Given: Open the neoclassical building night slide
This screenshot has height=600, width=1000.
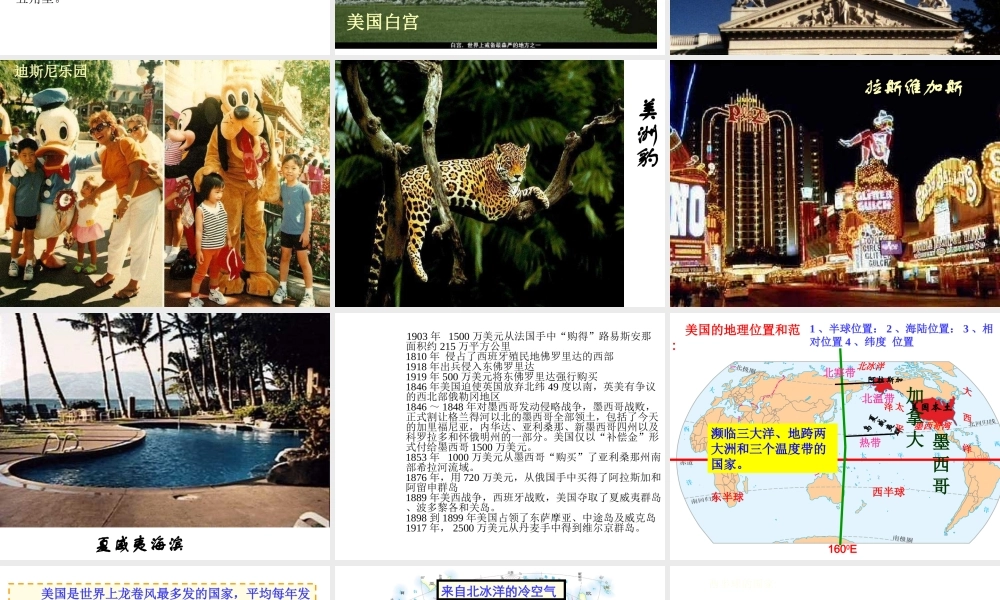Looking at the screenshot, I should click(835, 27).
